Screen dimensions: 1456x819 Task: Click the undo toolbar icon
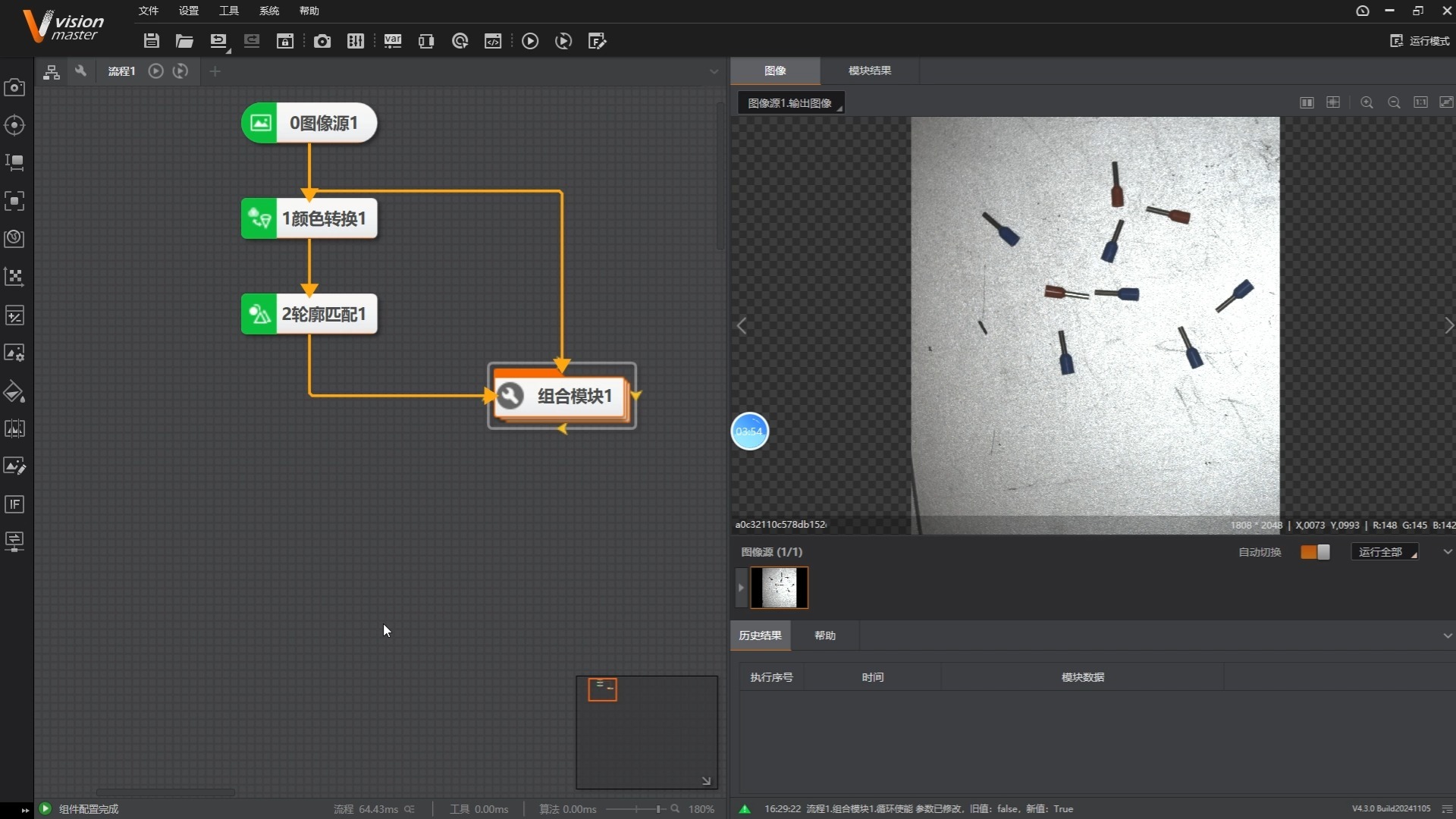point(218,41)
